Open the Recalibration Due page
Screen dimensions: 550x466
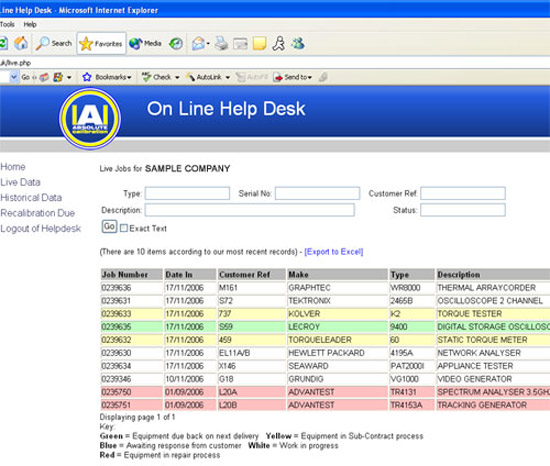pyautogui.click(x=38, y=213)
